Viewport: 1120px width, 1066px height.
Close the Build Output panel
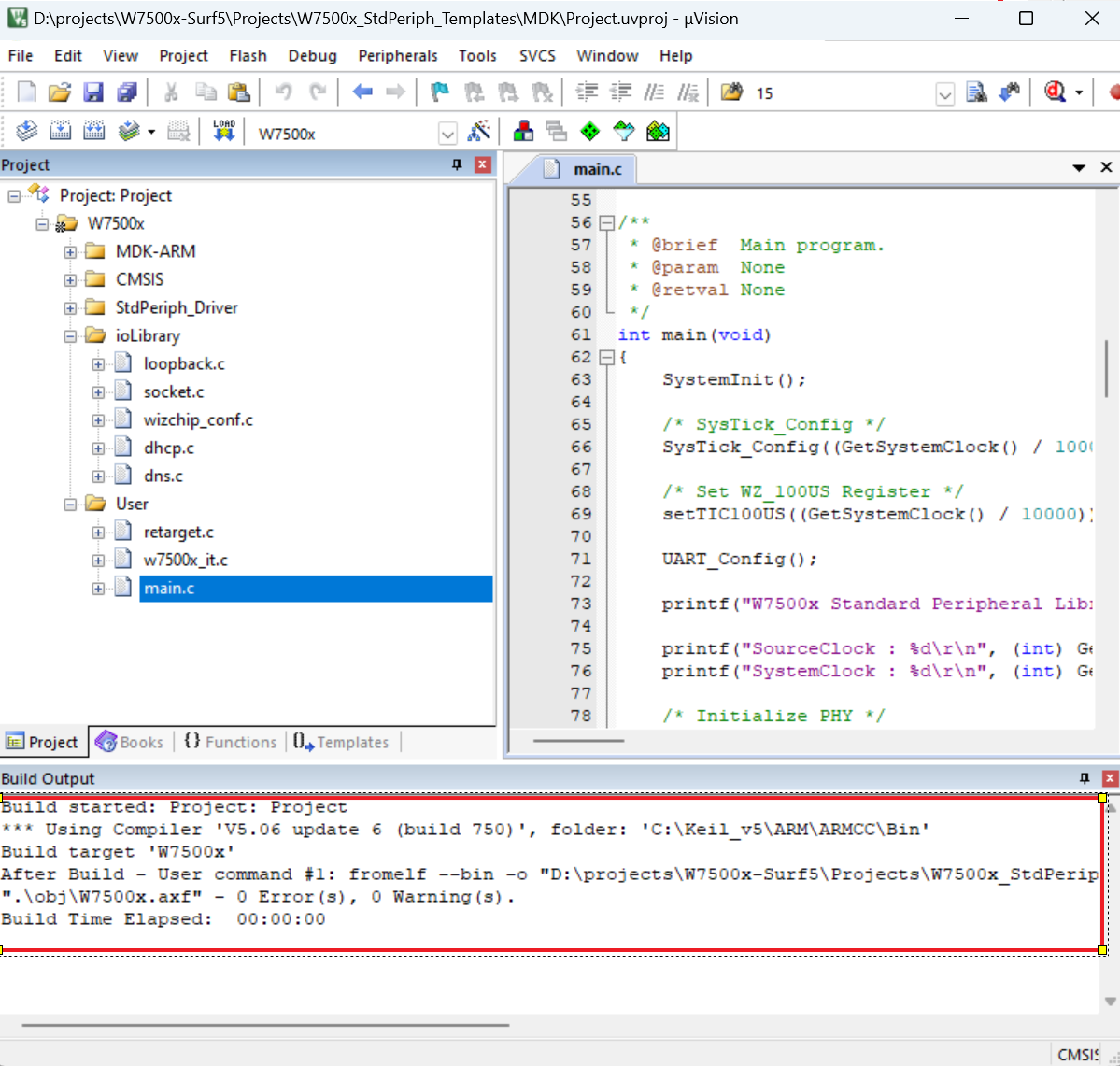click(1108, 778)
